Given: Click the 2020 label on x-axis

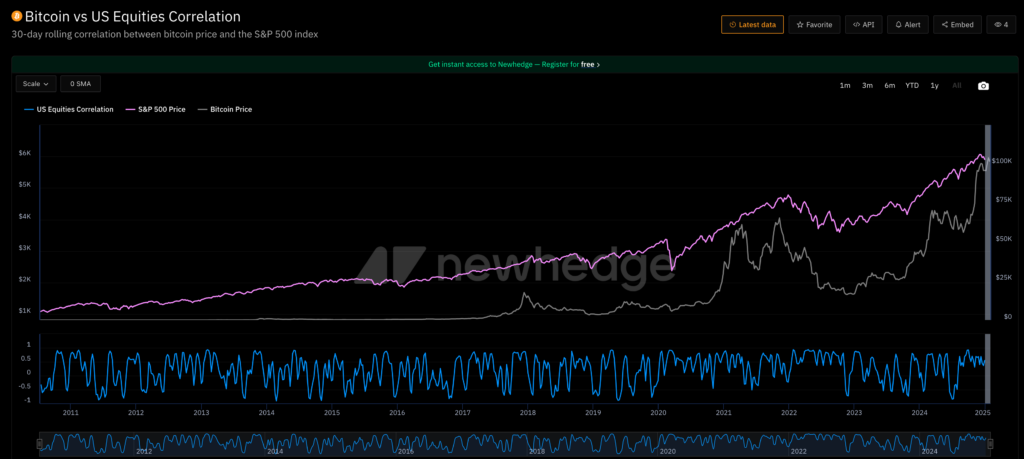Looking at the screenshot, I should (x=658, y=413).
